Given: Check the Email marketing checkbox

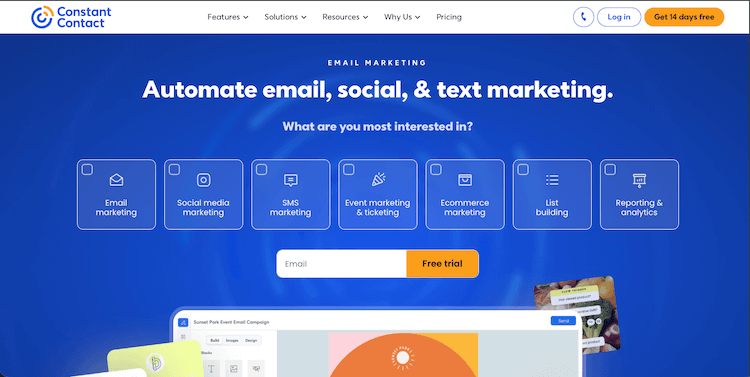Looking at the screenshot, I should click(87, 169).
